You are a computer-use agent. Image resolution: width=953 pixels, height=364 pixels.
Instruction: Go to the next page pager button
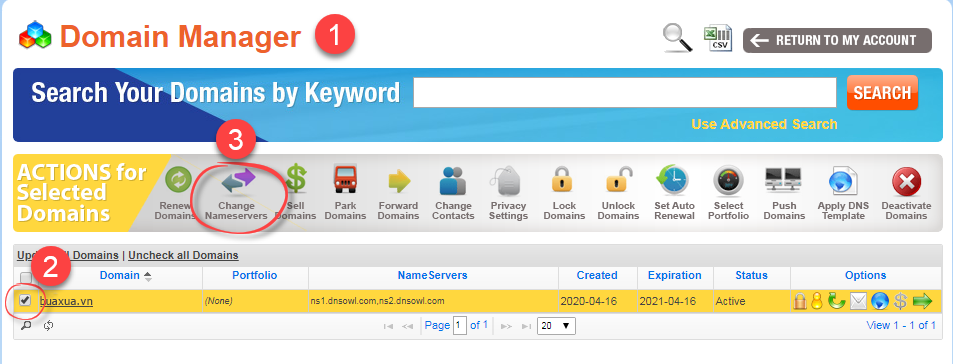506,326
